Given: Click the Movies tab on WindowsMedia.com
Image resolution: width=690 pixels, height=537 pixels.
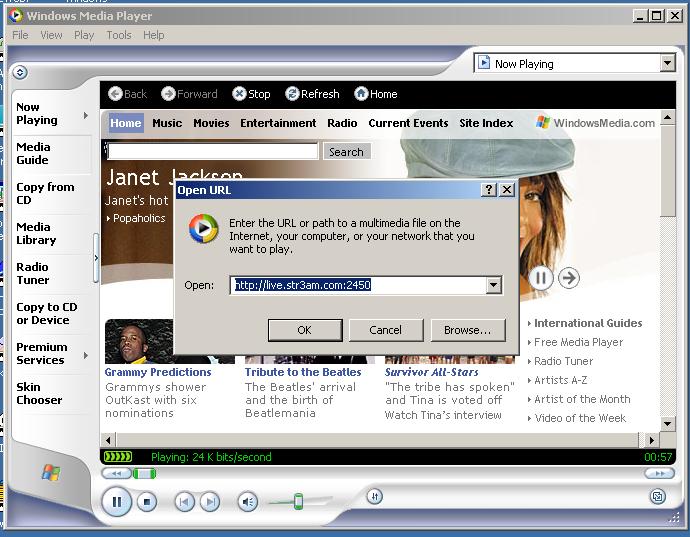Looking at the screenshot, I should click(x=211, y=123).
